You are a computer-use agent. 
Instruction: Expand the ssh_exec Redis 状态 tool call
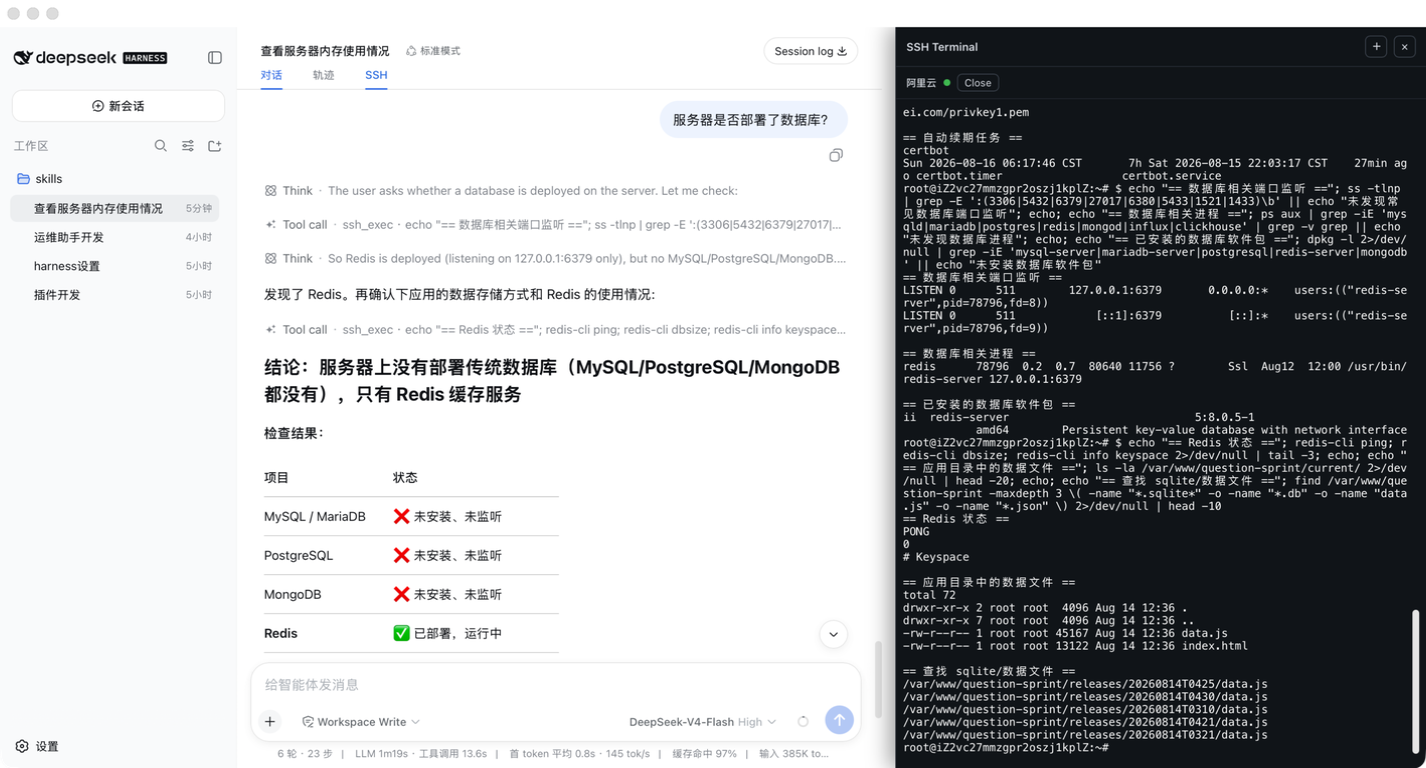coord(555,329)
